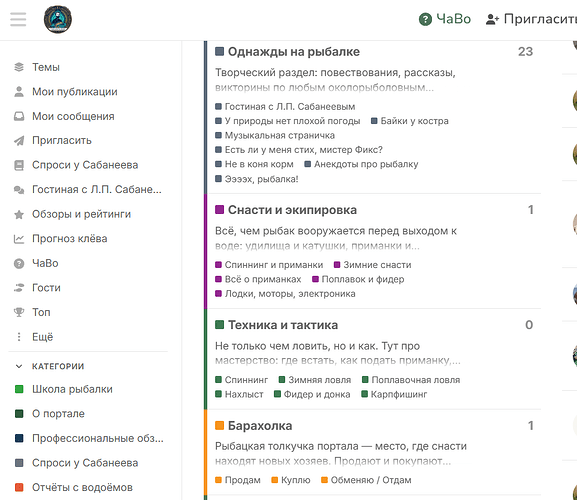Click the paper plane icon beside Пригласить
The width and height of the screenshot is (577, 500).
point(19,141)
